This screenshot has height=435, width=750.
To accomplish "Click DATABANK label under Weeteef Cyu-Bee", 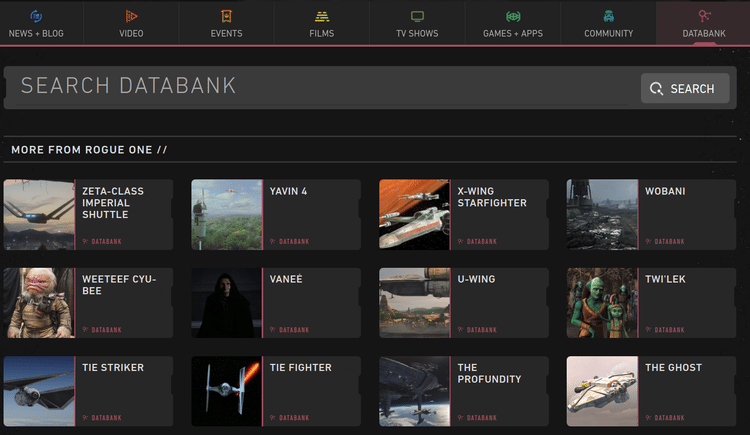I will pyautogui.click(x=106, y=330).
